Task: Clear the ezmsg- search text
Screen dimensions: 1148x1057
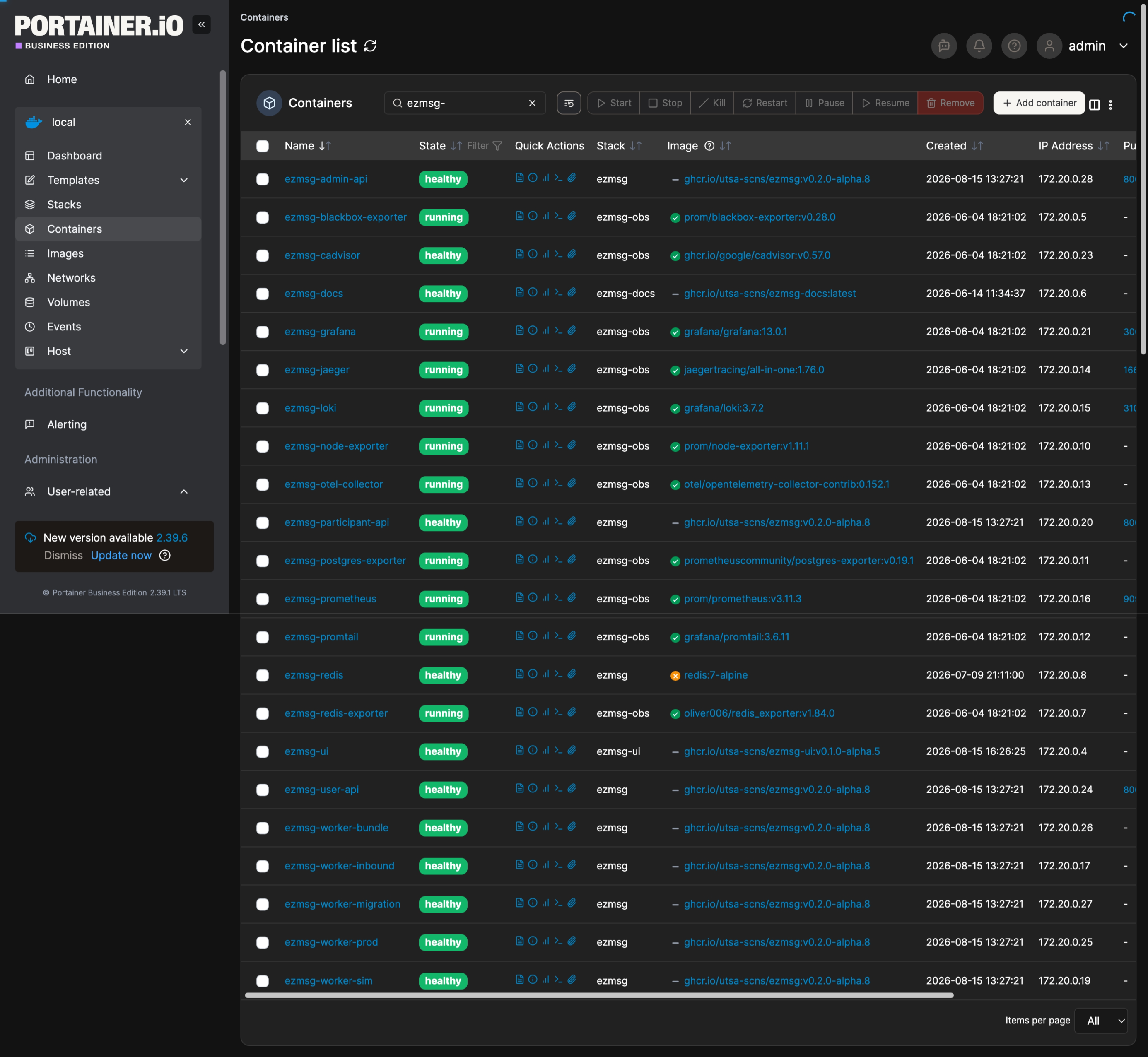Action: (532, 103)
